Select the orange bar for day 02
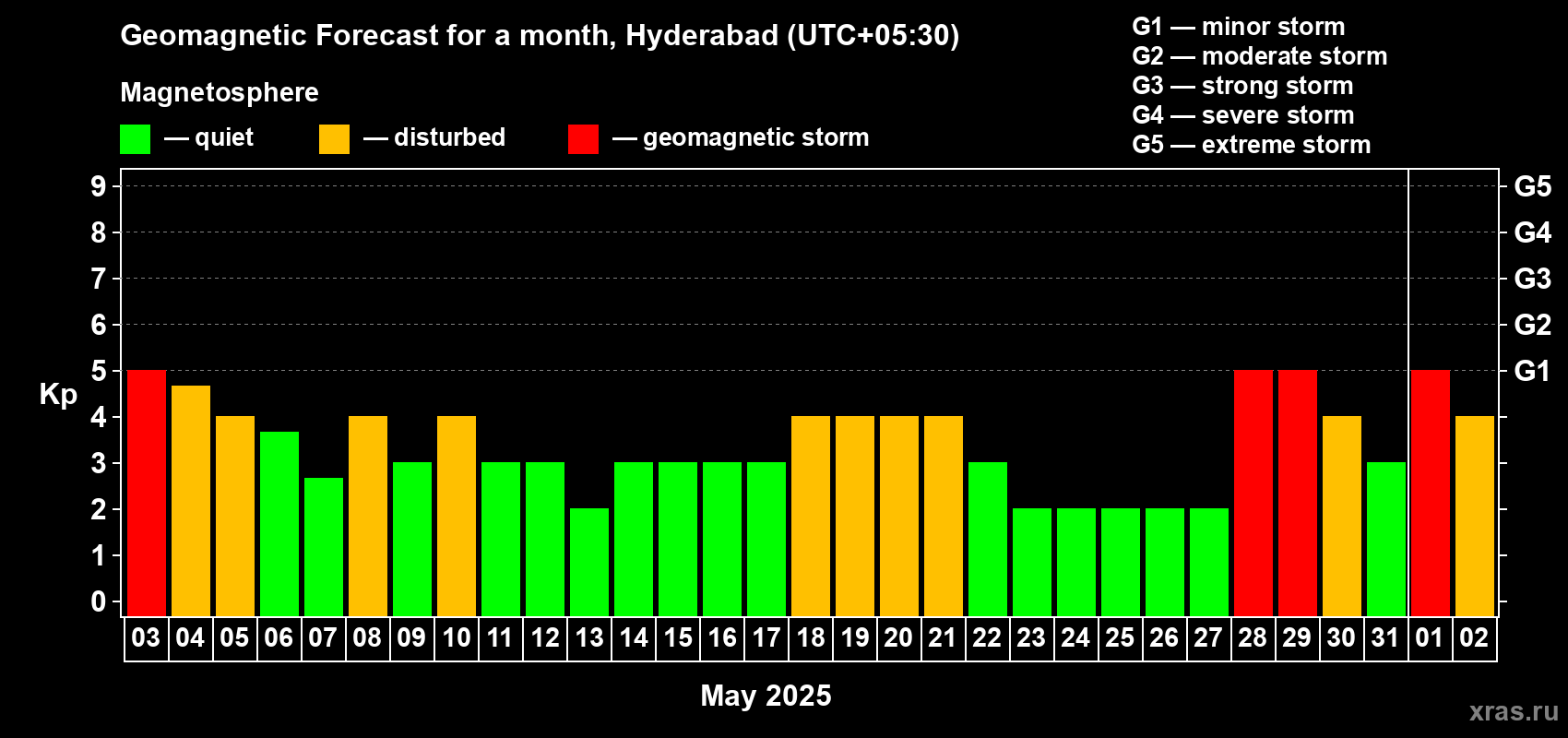The height and width of the screenshot is (738, 1568). point(1475,517)
